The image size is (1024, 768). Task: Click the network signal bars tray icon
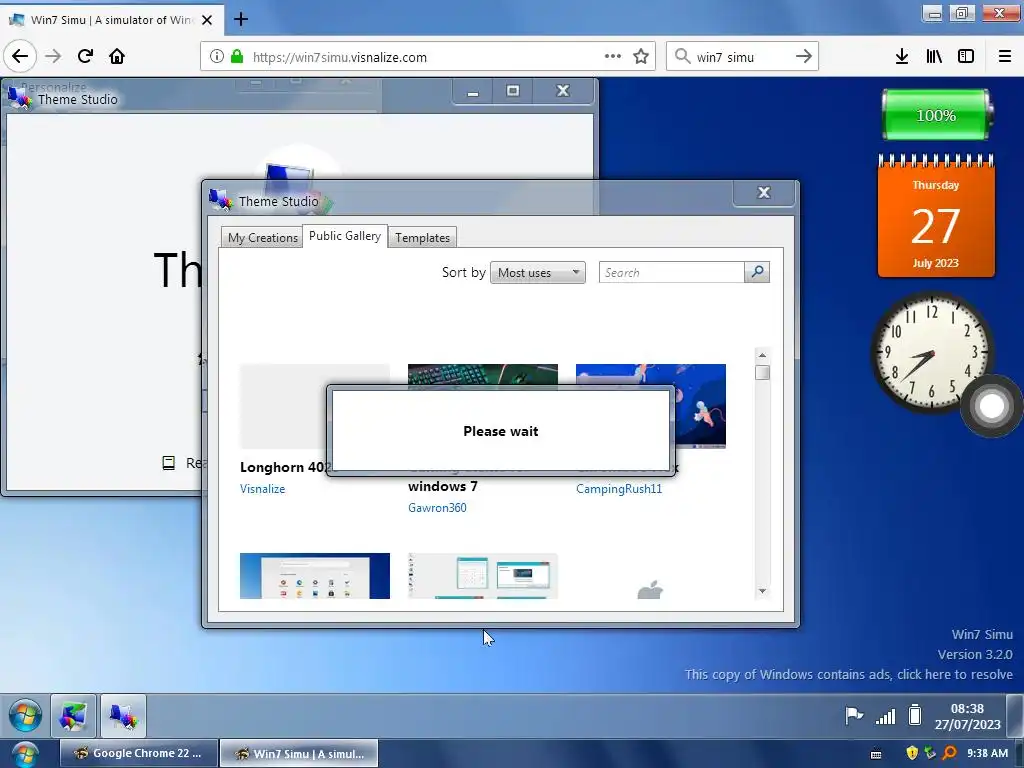(x=886, y=717)
